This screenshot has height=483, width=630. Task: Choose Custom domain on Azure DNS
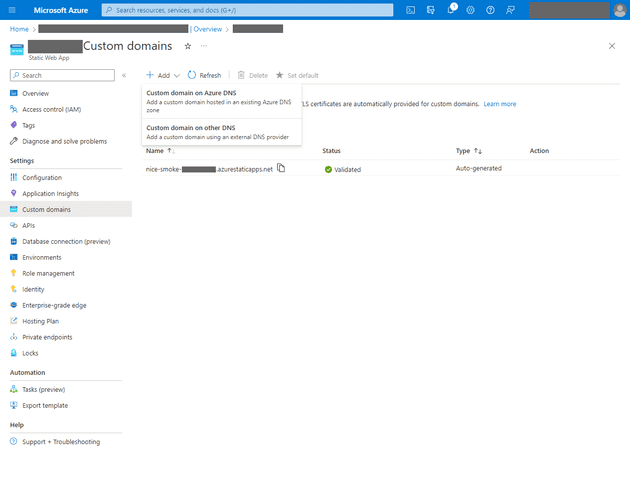(x=222, y=101)
